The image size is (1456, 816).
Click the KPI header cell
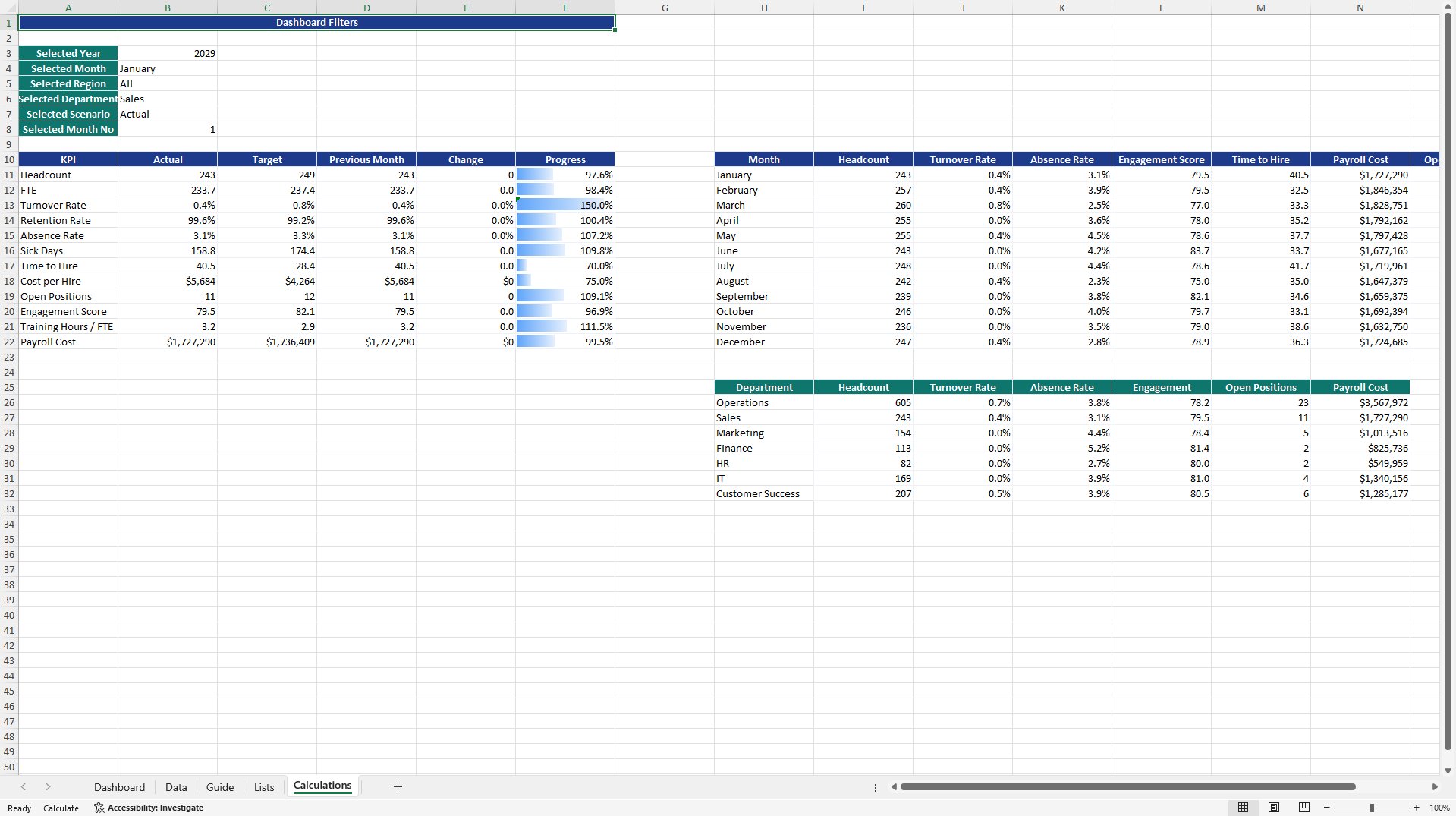point(68,159)
